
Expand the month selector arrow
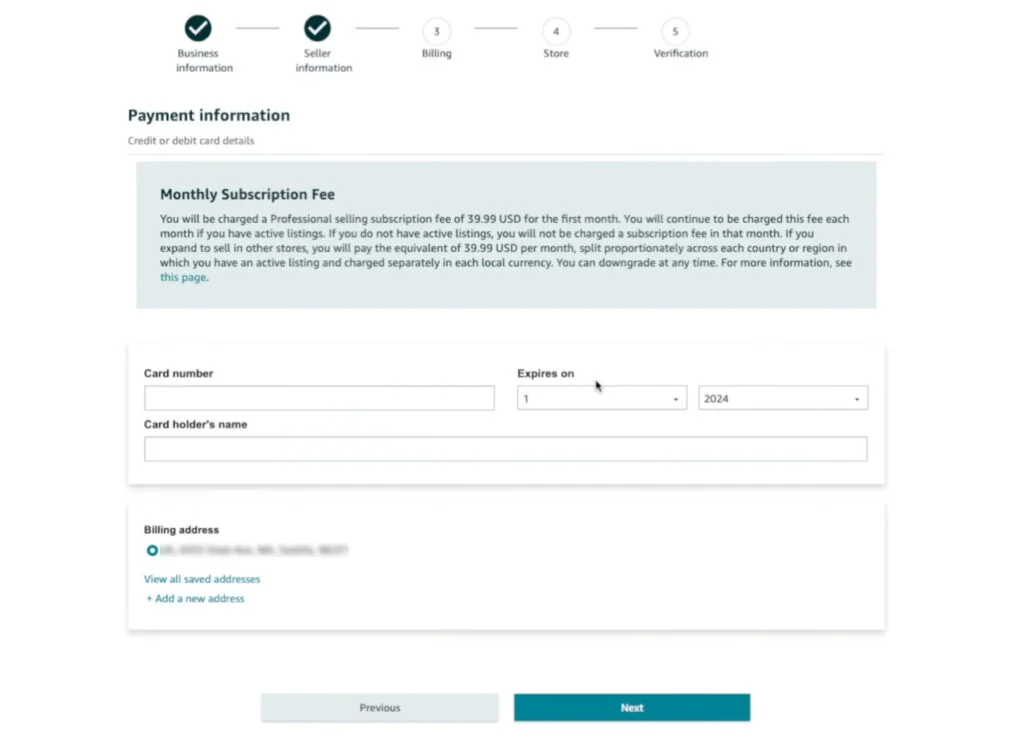pyautogui.click(x=674, y=397)
